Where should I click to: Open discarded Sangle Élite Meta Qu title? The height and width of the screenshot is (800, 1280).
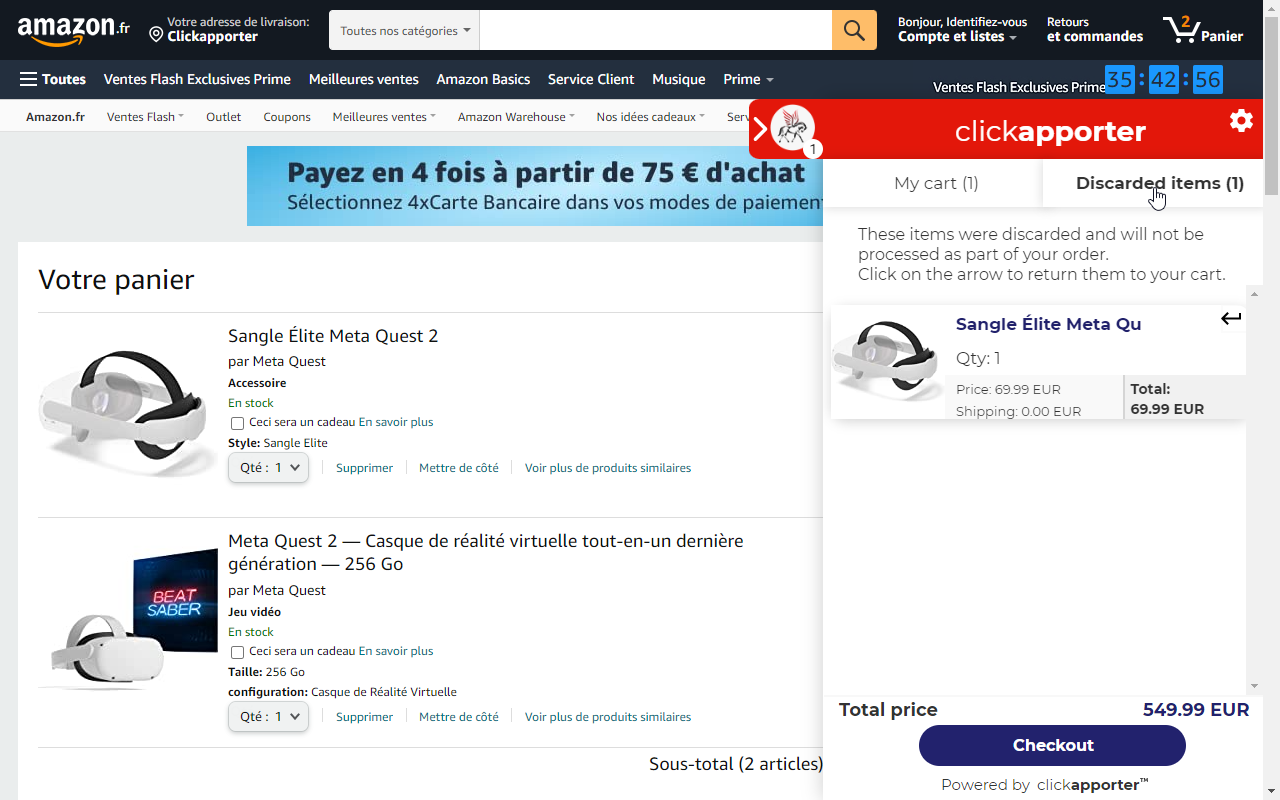1048,324
